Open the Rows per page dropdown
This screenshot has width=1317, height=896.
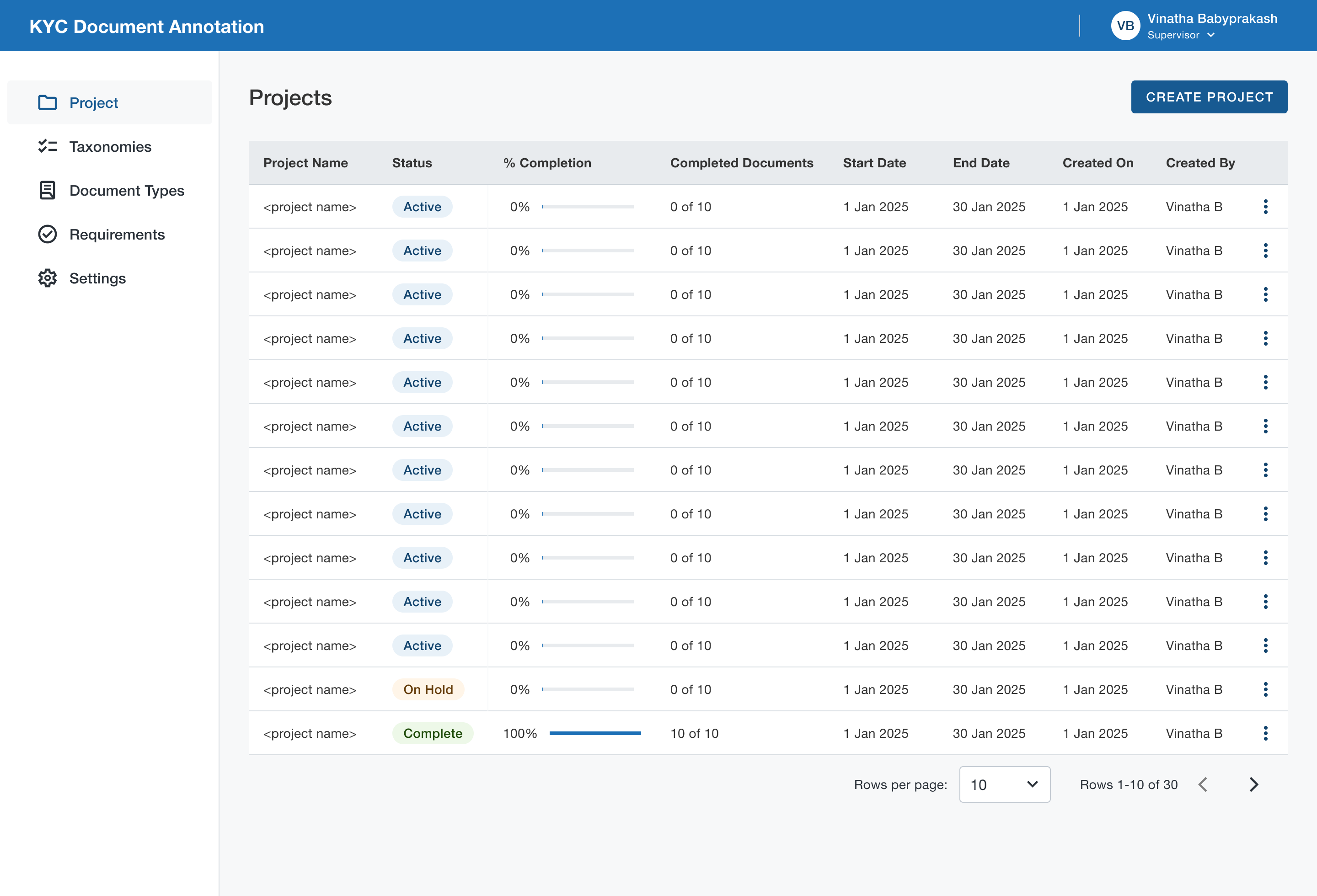[1004, 784]
